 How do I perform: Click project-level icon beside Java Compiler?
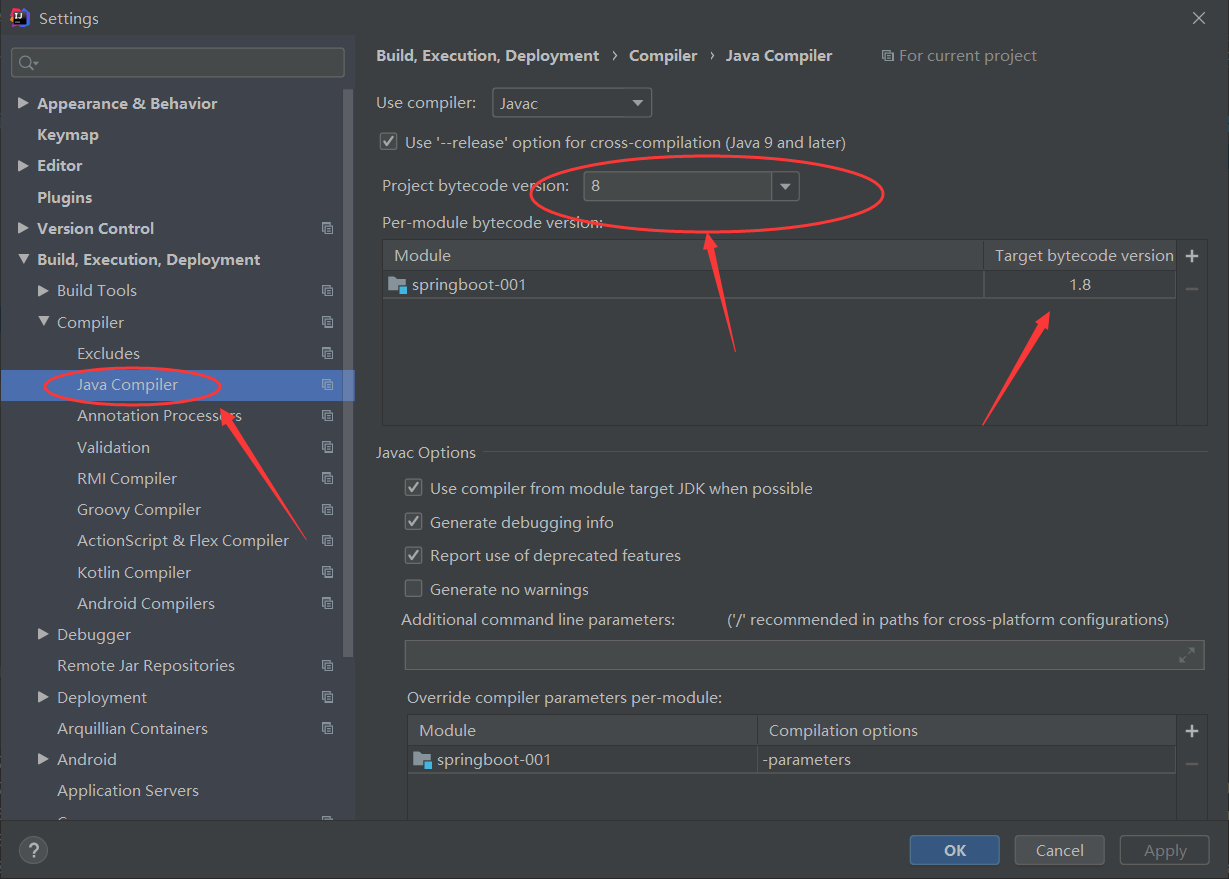tap(327, 384)
